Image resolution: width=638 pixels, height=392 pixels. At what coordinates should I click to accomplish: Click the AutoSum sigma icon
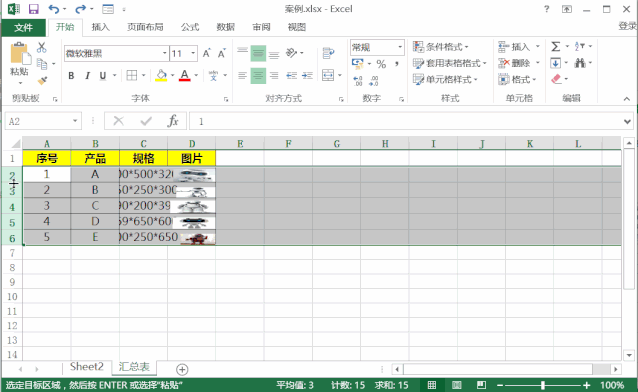tap(556, 46)
